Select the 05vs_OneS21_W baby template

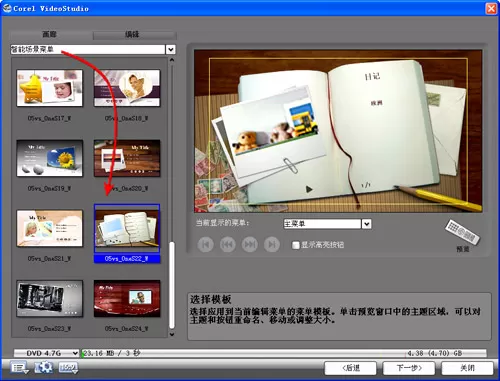(50, 228)
